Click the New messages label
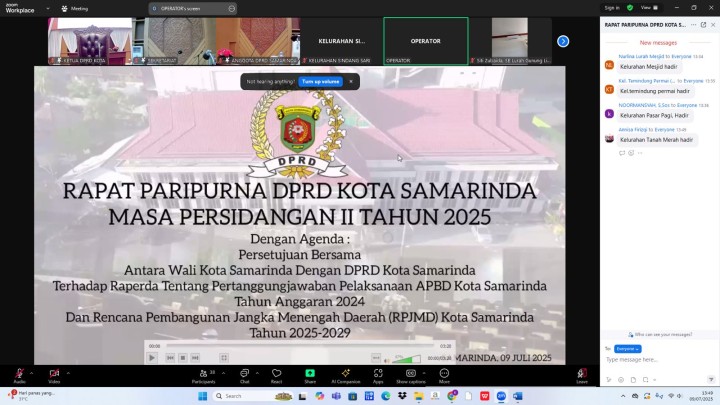This screenshot has height=405, width=720. 658,43
